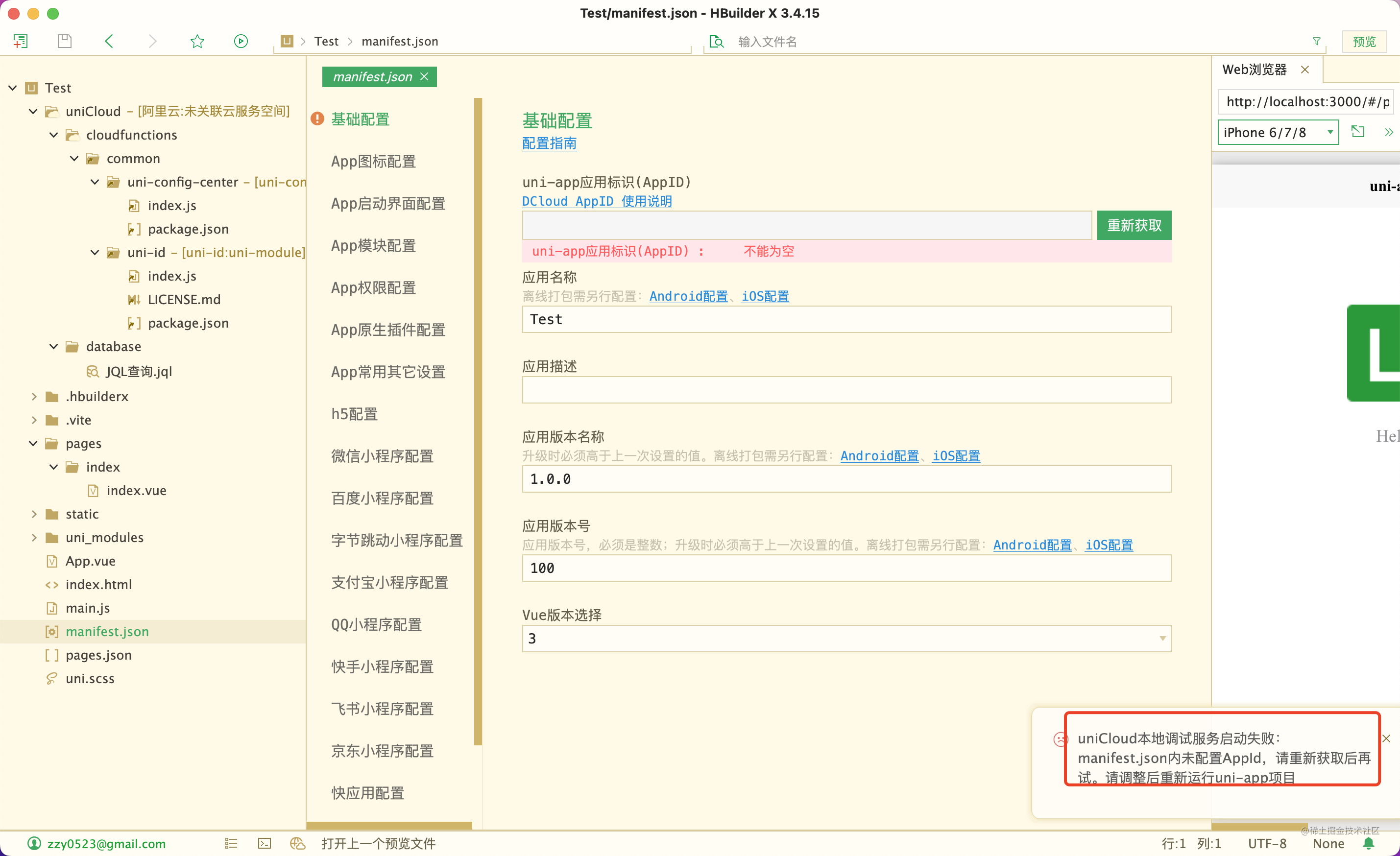Expand more browser tools chevron
This screenshot has height=856, width=1400.
(1389, 132)
